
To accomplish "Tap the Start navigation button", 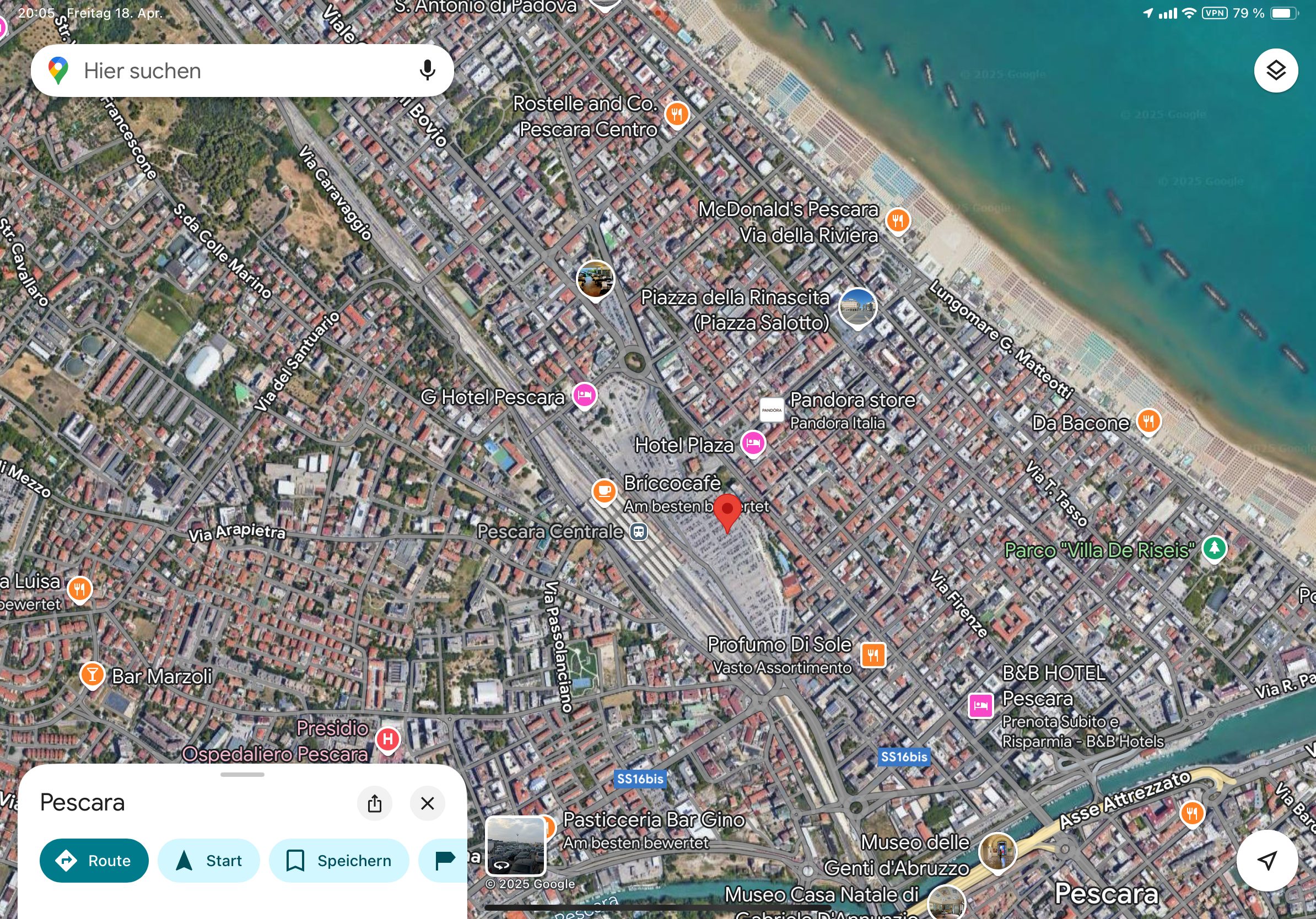I will click(x=209, y=860).
